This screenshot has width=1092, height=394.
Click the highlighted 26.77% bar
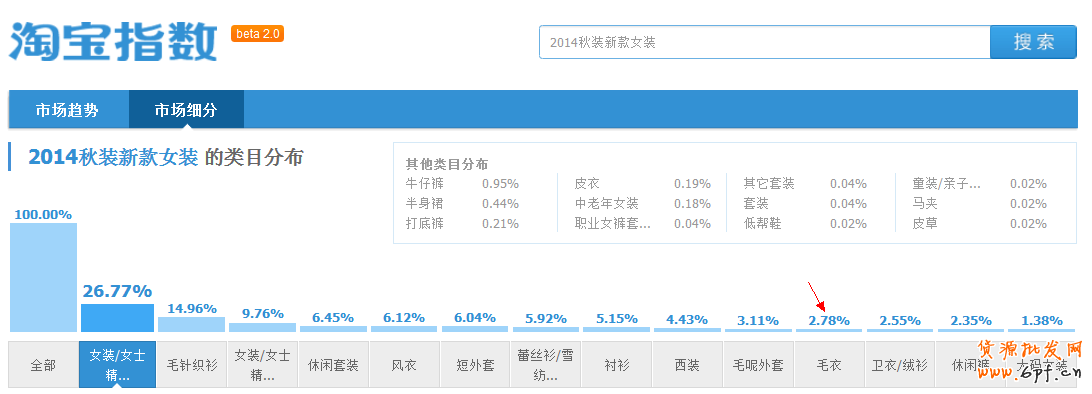117,317
